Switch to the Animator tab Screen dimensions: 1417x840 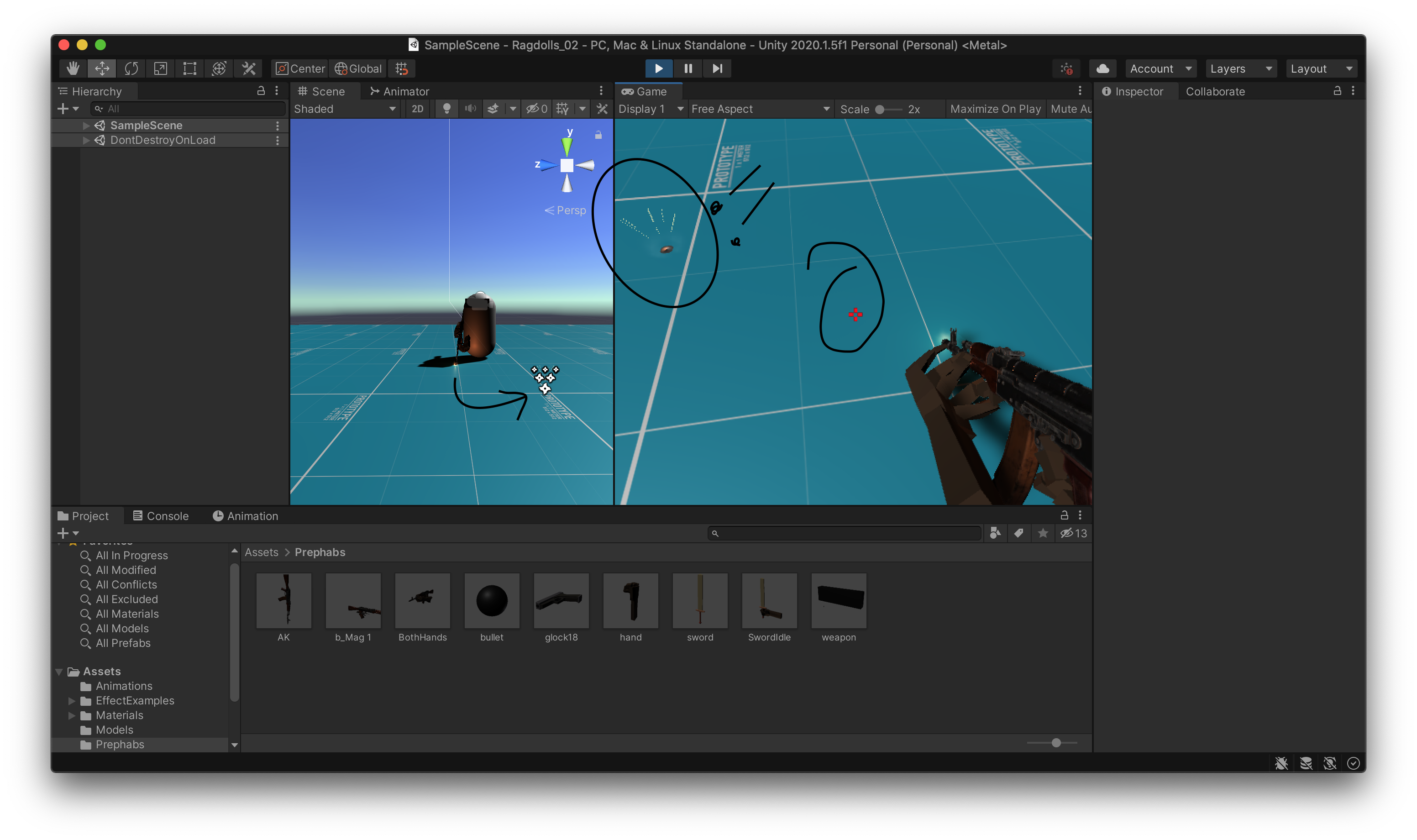click(x=399, y=91)
